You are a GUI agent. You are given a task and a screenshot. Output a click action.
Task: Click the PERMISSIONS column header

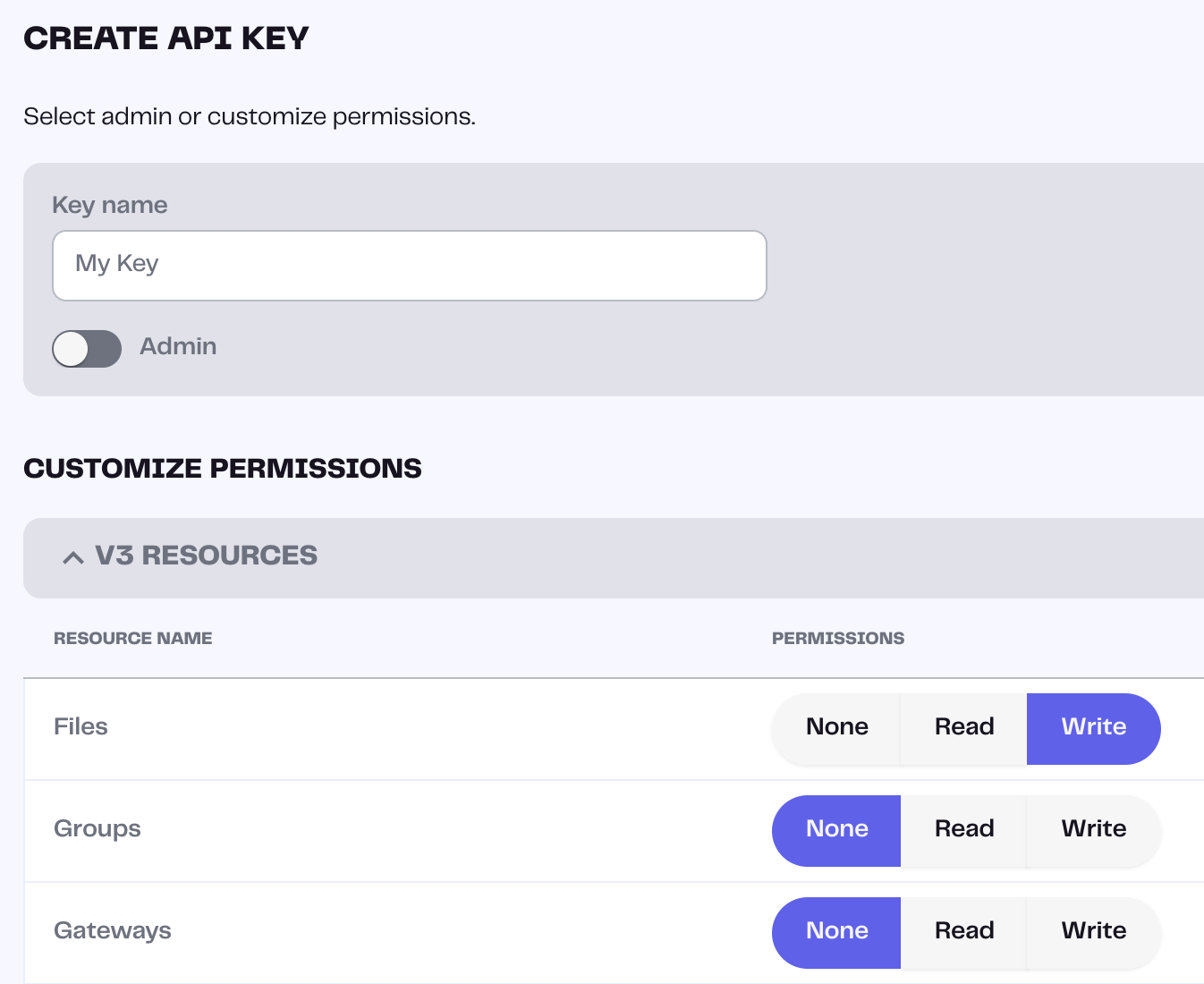pos(838,638)
